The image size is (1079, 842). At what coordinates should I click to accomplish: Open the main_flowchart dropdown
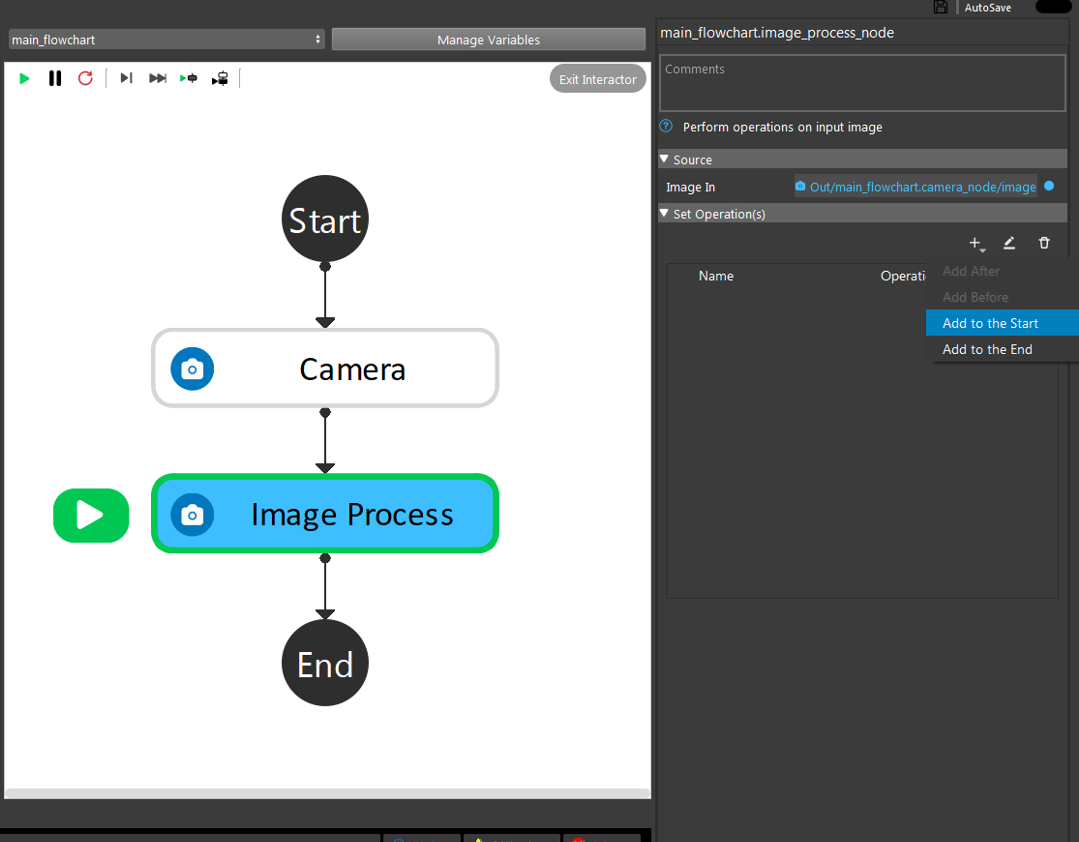point(166,40)
